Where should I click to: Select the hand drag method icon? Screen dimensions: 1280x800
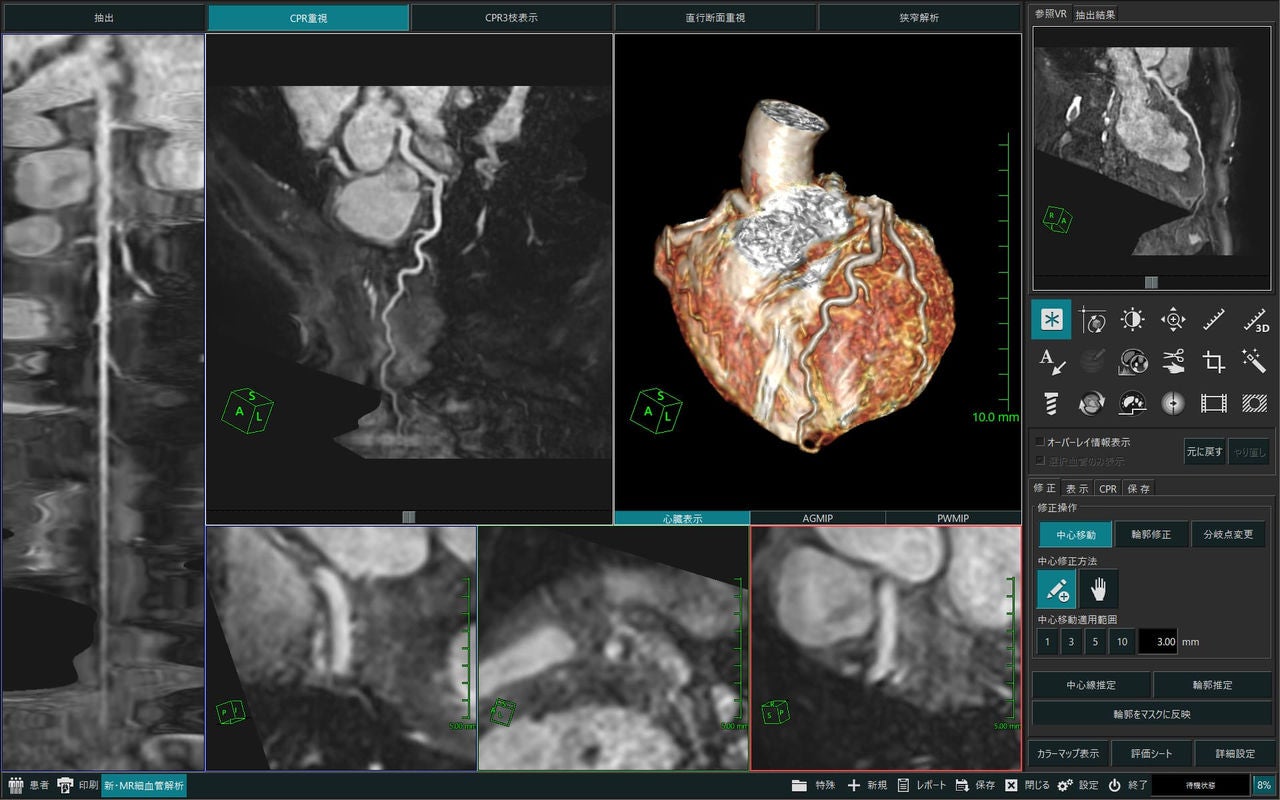(x=1099, y=589)
